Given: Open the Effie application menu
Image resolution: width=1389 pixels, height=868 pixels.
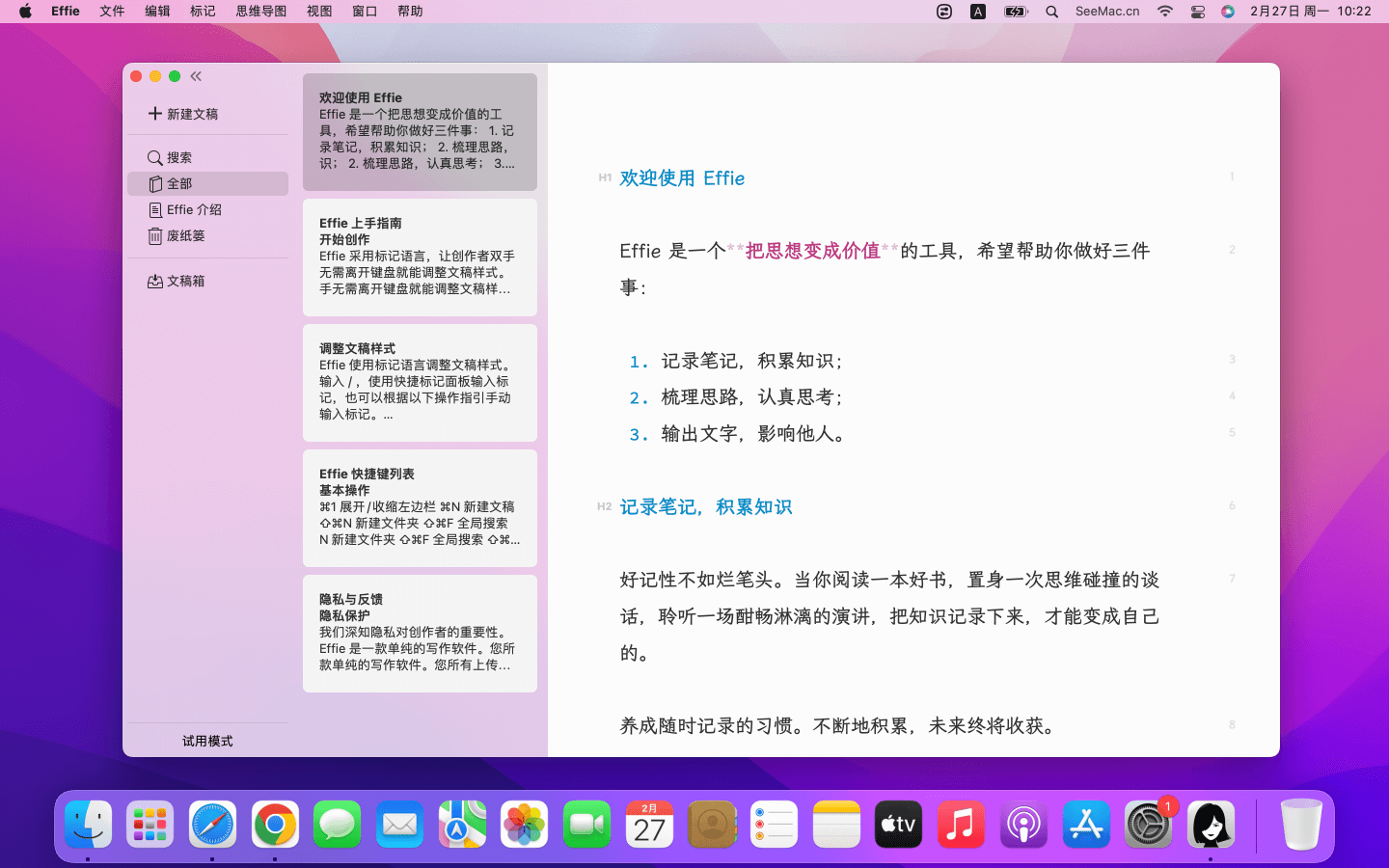Looking at the screenshot, I should (66, 12).
